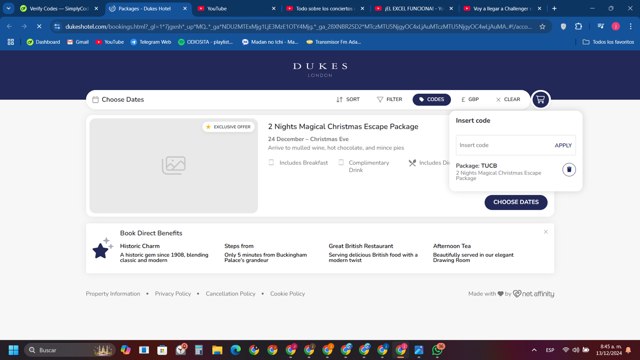Close the Verify Codes tab
Screen dimensions: 640x360
[96, 8]
